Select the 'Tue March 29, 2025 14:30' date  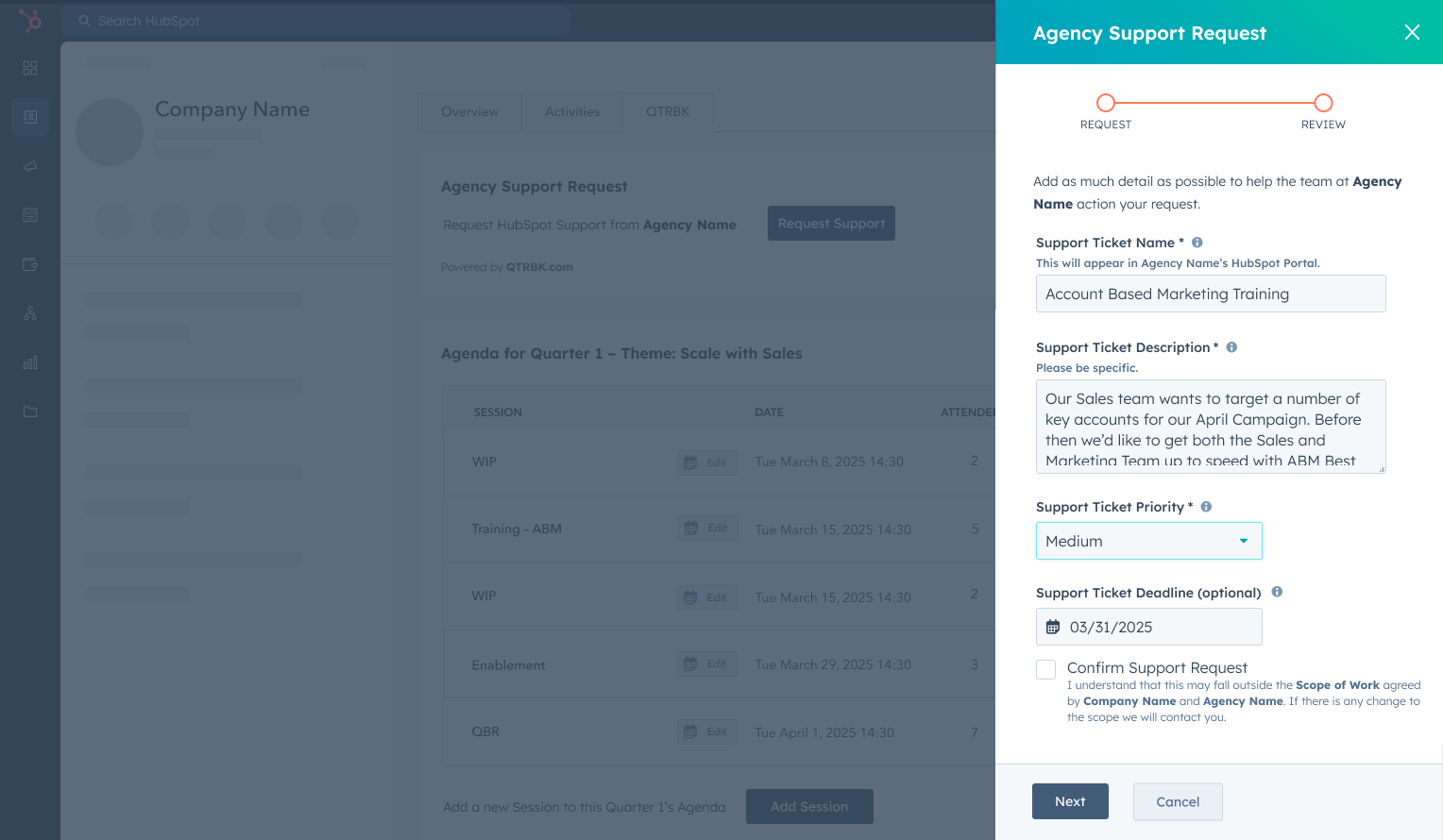833,664
